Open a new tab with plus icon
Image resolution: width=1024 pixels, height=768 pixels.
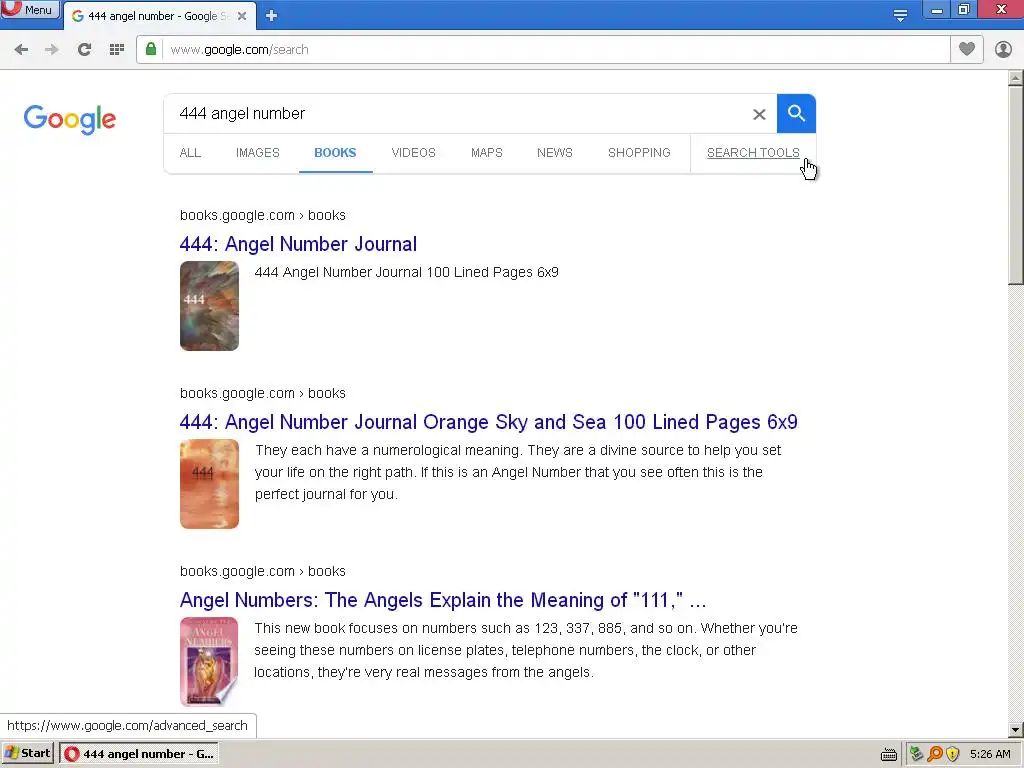[272, 16]
